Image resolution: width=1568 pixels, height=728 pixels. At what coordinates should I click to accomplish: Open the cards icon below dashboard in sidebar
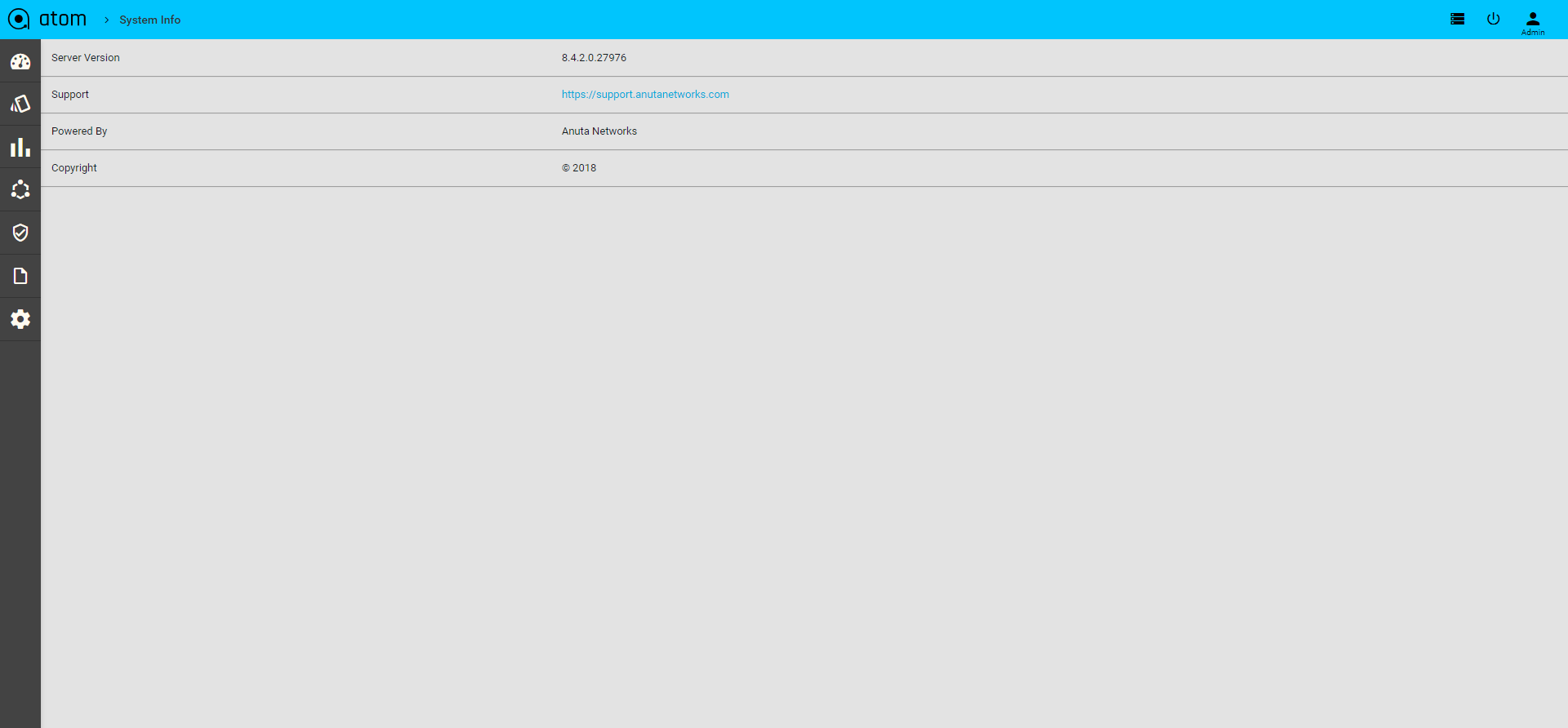[20, 104]
